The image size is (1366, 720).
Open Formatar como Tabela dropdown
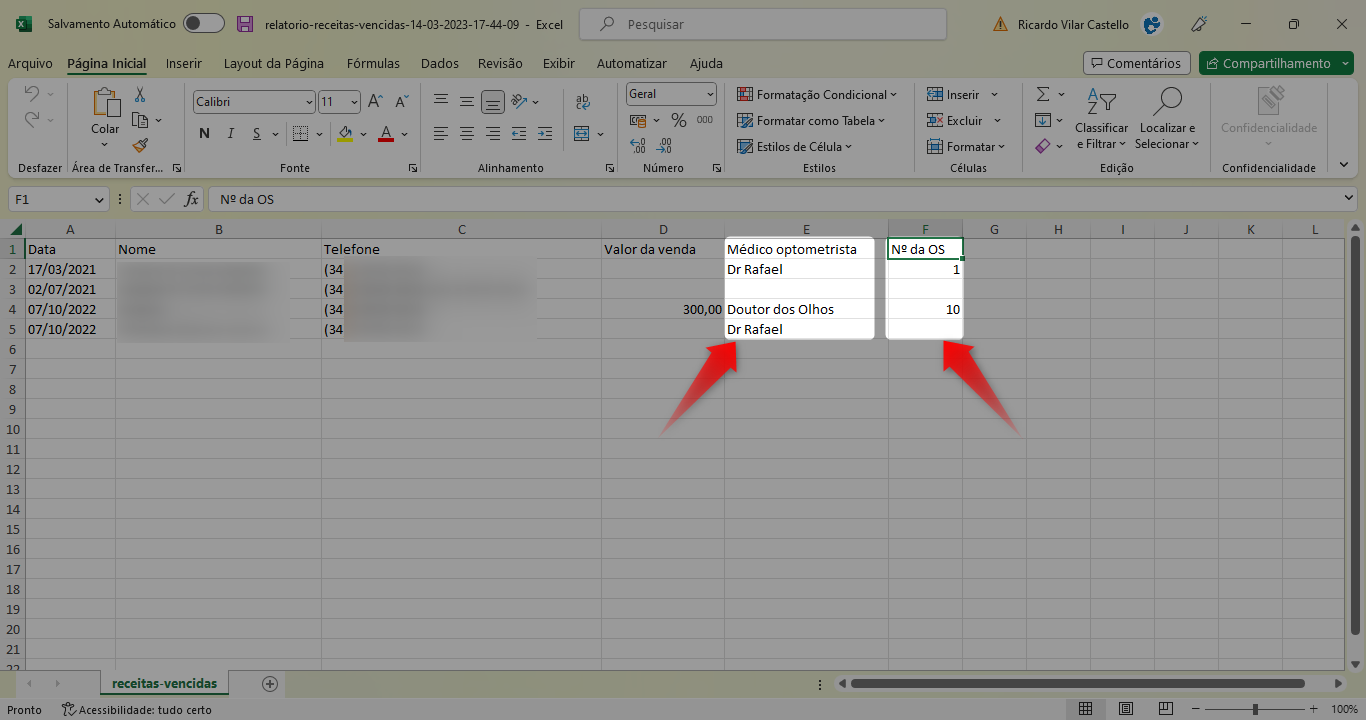811,121
